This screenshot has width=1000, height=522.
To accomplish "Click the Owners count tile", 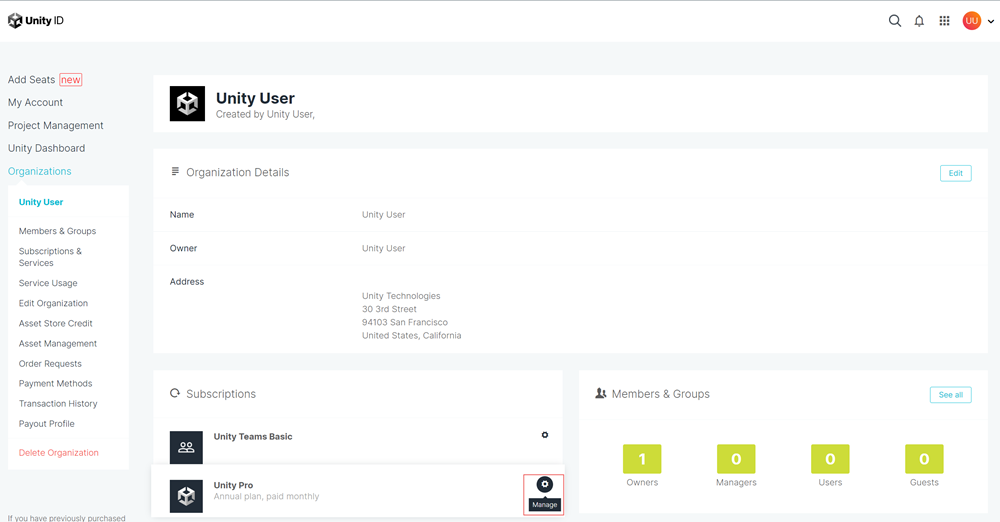I will pyautogui.click(x=642, y=459).
